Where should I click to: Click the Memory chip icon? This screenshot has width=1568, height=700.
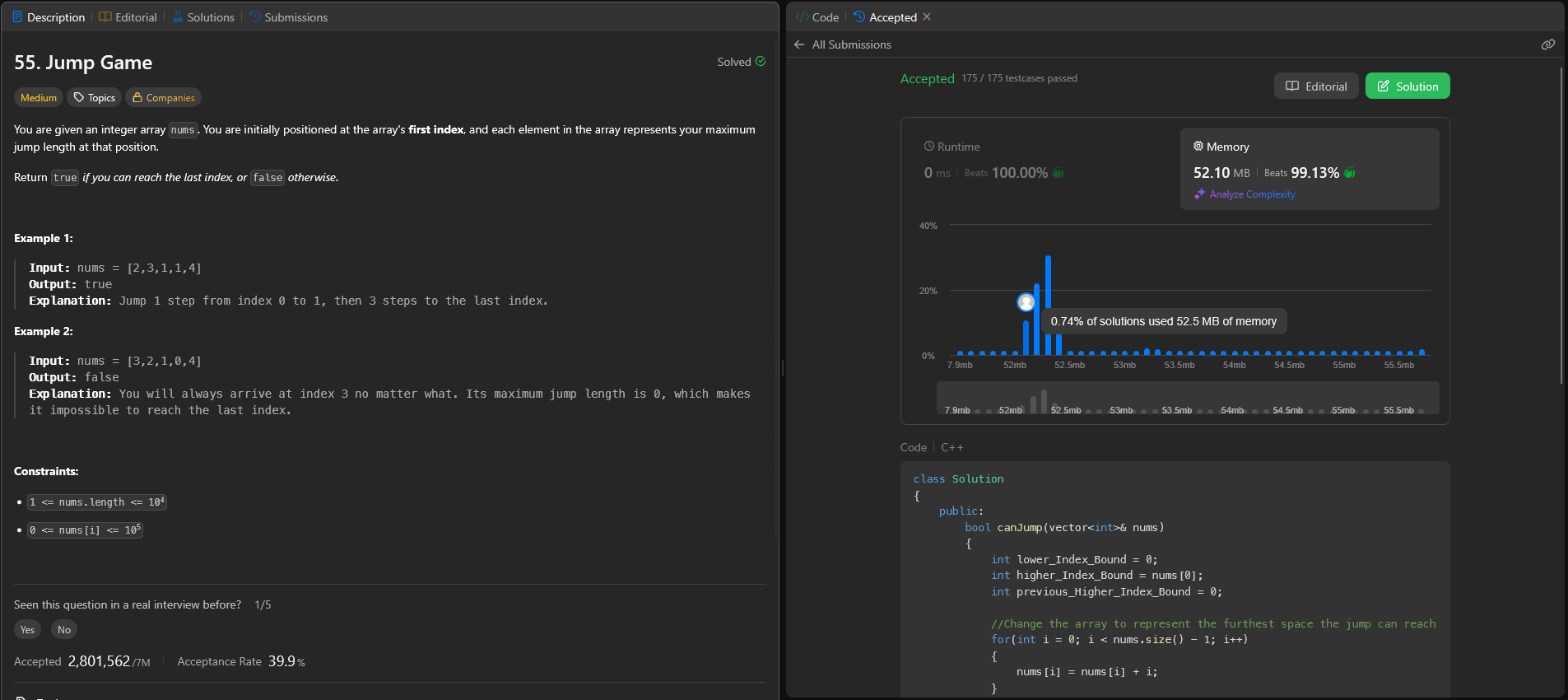[1198, 147]
